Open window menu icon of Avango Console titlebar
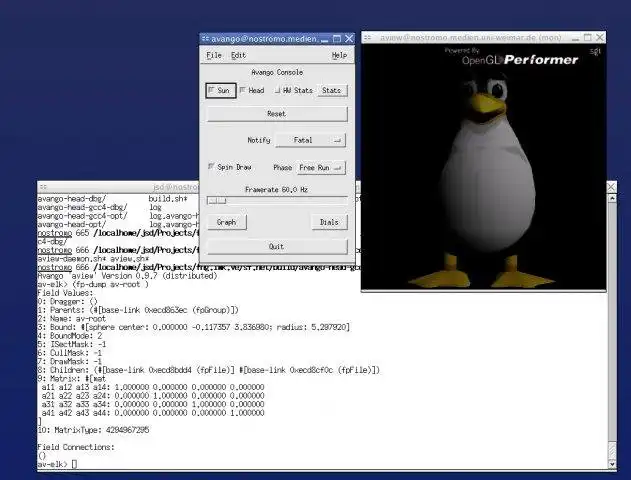The width and height of the screenshot is (631, 480). pos(205,39)
